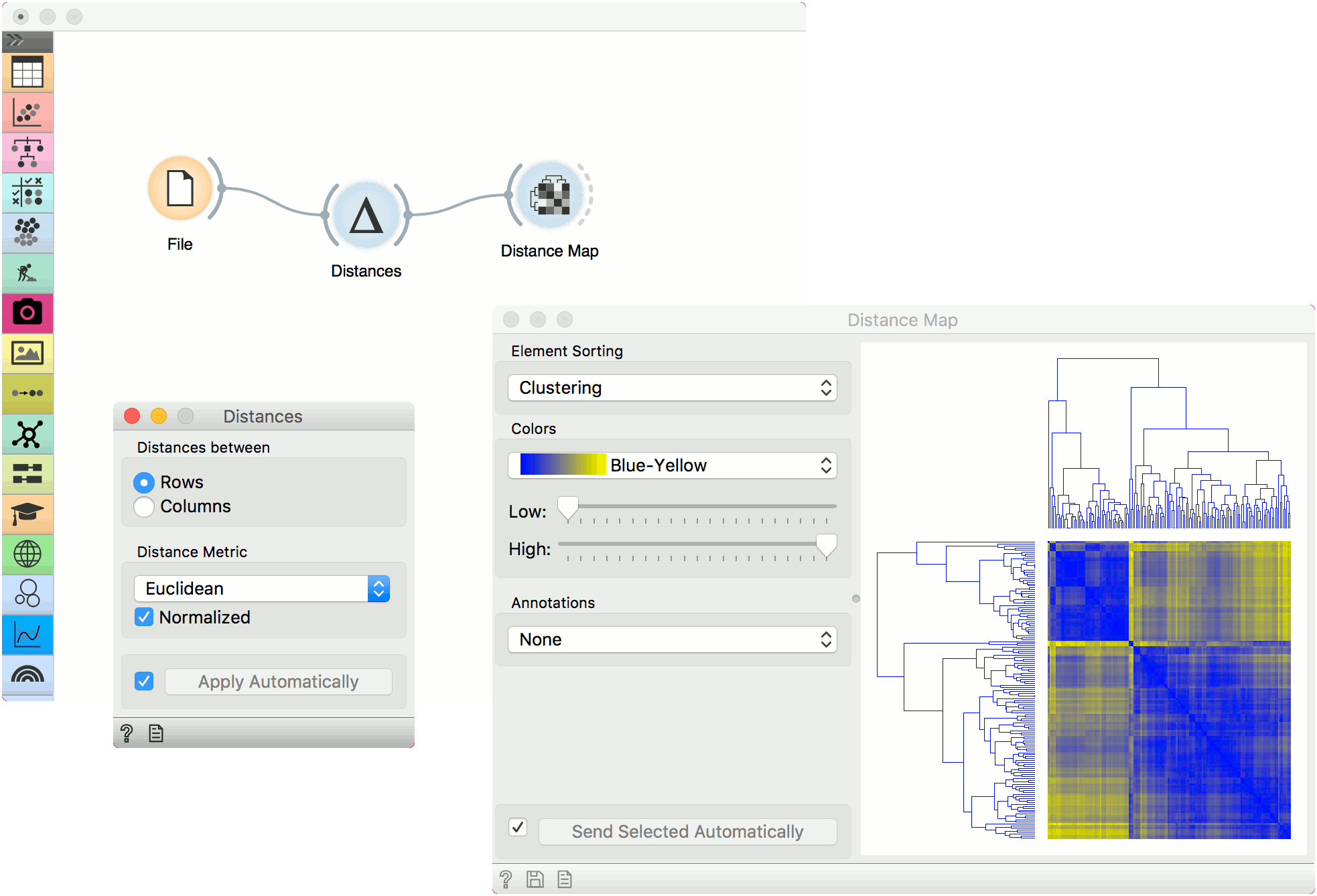
Task: Expand the Blue-Yellow colors dropdown
Action: 672,465
